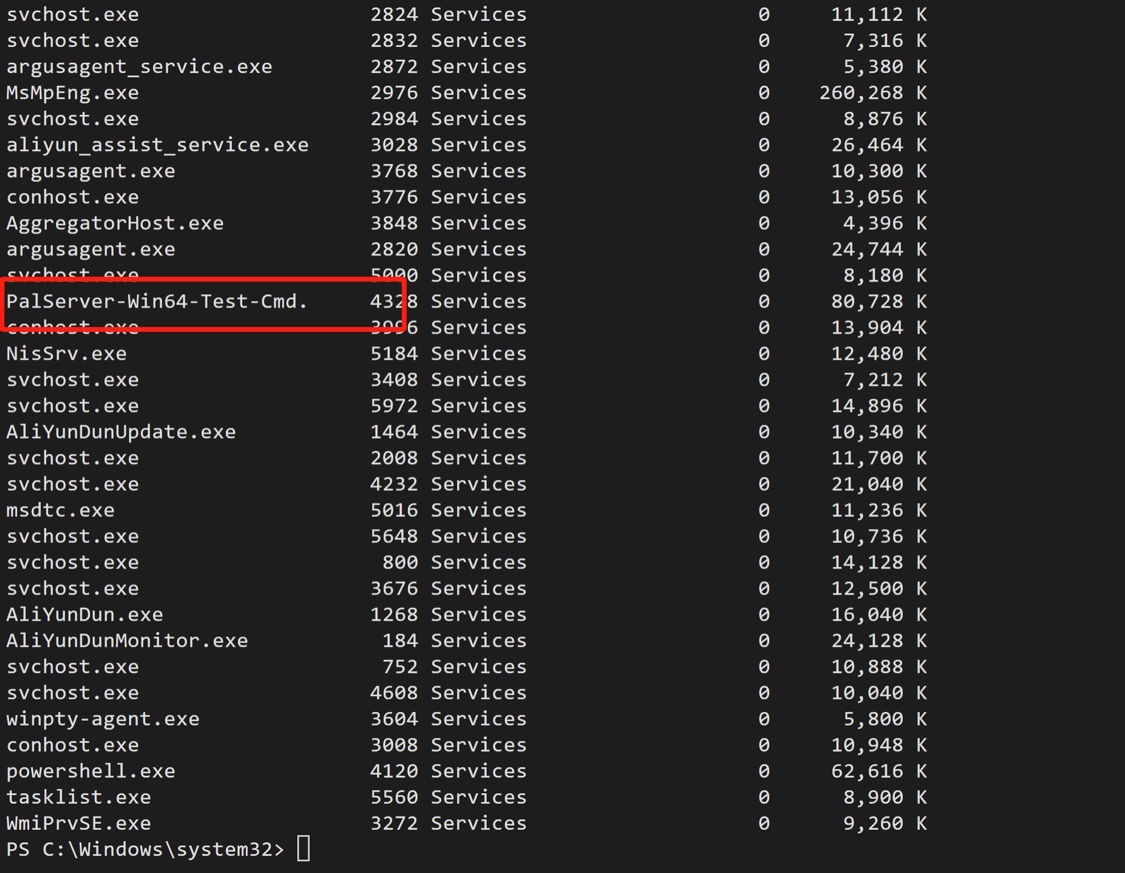The width and height of the screenshot is (1125, 873).
Task: Click PID 5648
Action: pos(394,537)
